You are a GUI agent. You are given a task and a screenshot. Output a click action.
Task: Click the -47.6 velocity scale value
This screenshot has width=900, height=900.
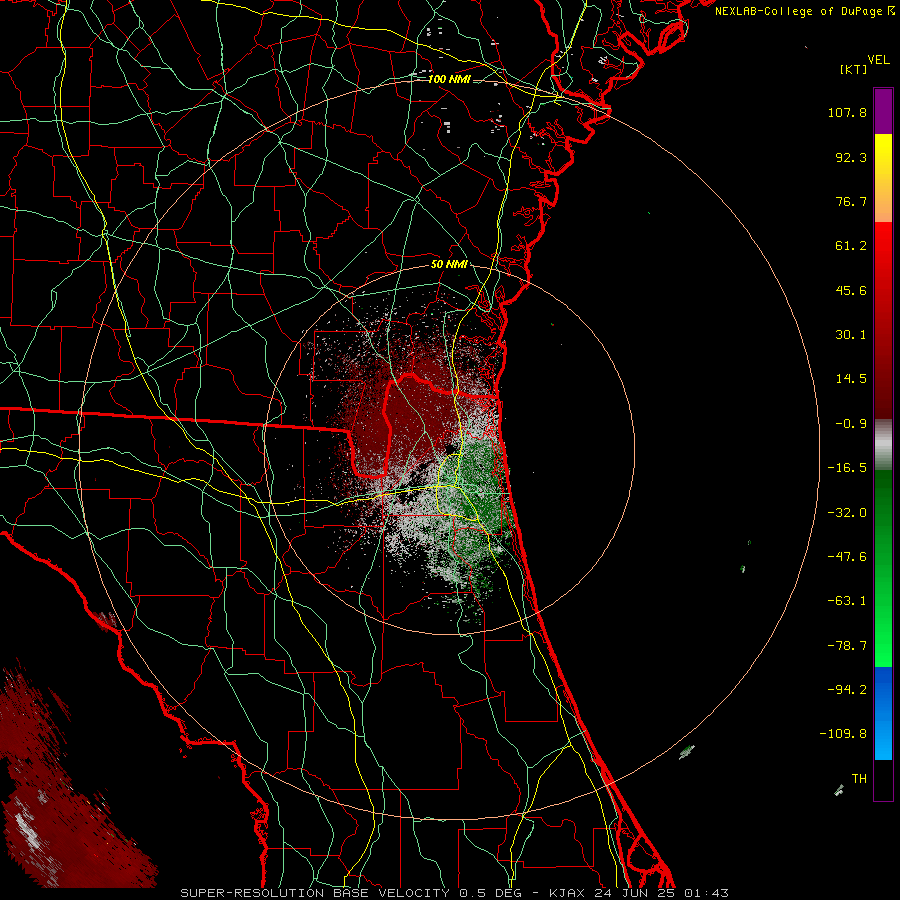click(847, 557)
